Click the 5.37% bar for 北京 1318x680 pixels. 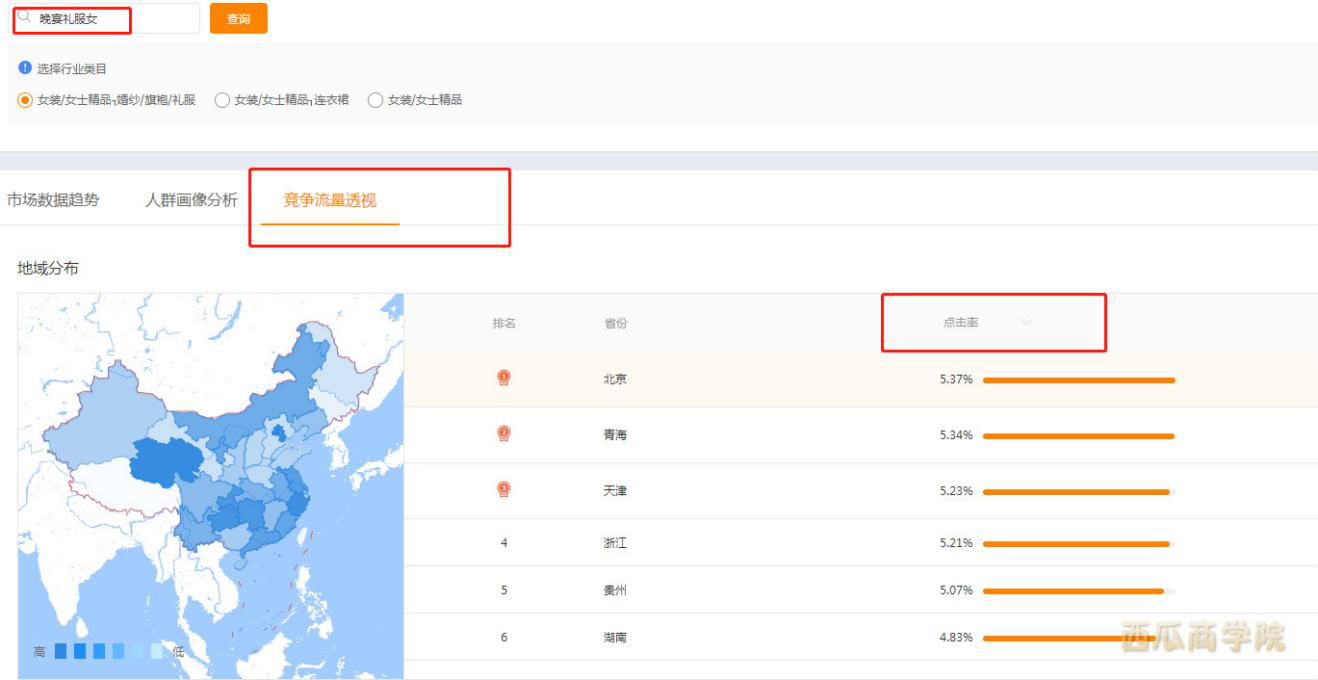click(1078, 380)
